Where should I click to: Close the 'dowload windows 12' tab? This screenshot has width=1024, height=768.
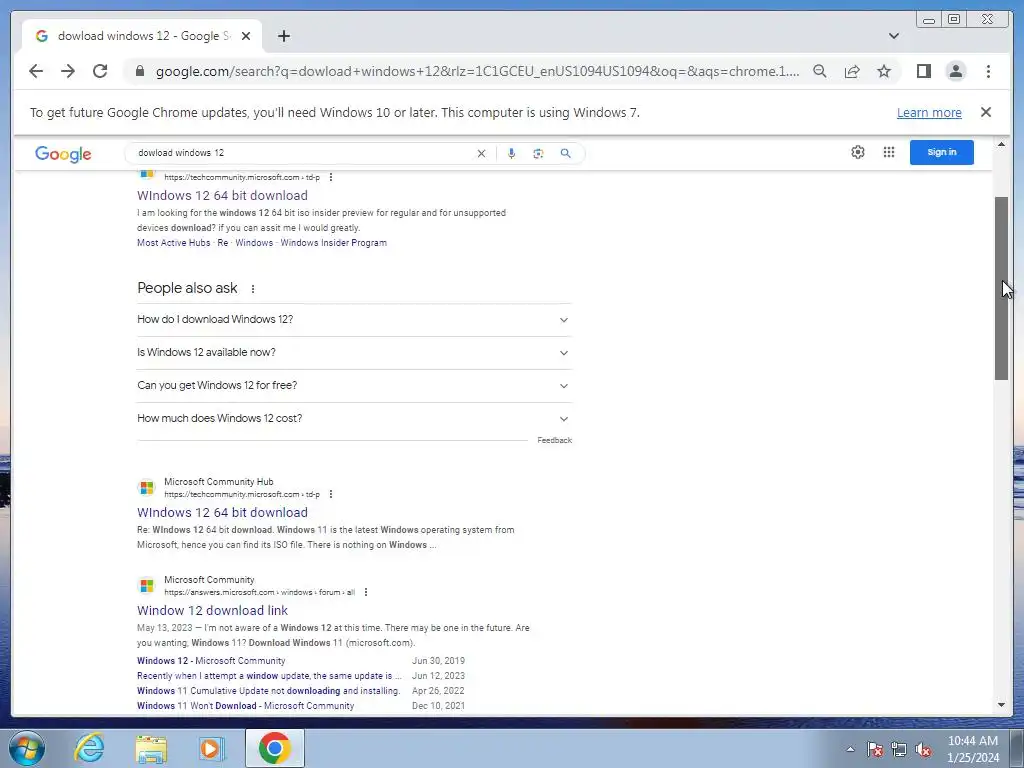pyautogui.click(x=246, y=36)
